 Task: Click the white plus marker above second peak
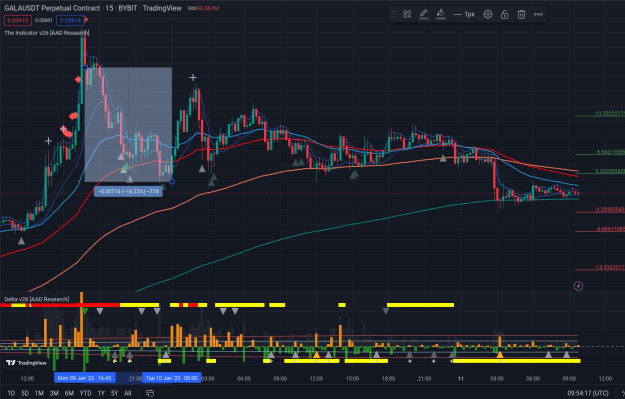point(193,77)
